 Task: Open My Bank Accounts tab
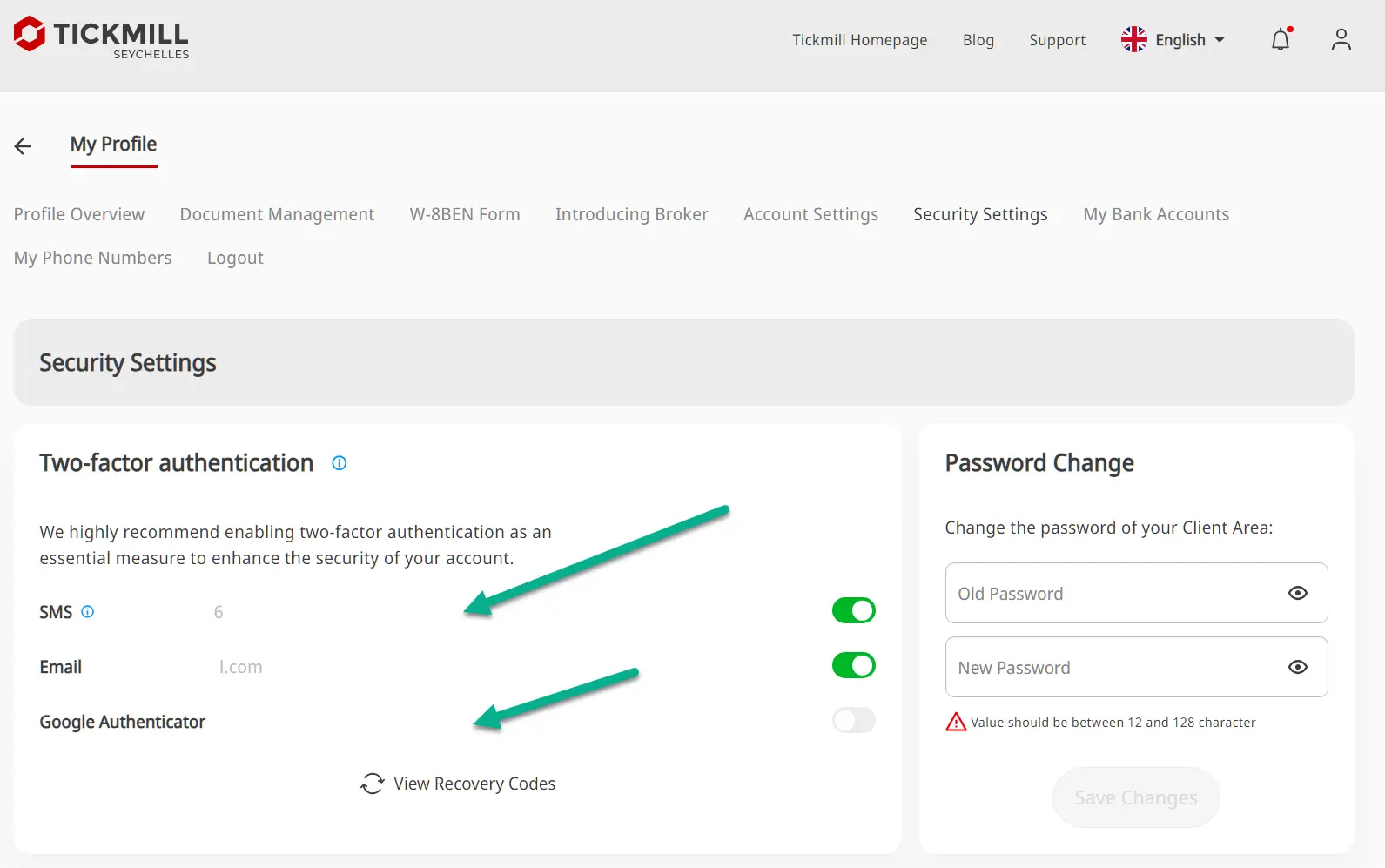click(x=1156, y=214)
